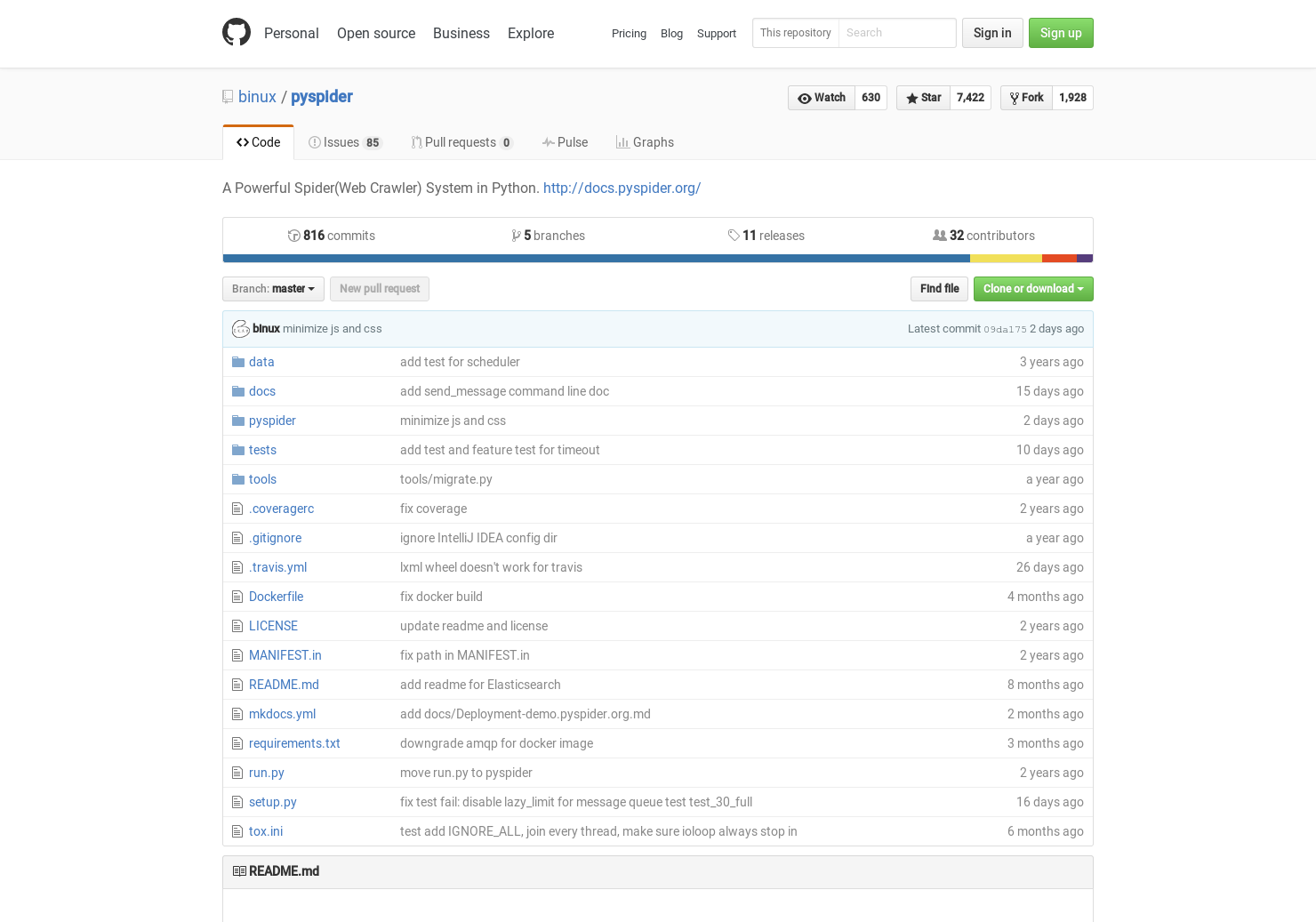
Task: Click the contributors icon
Action: [940, 235]
